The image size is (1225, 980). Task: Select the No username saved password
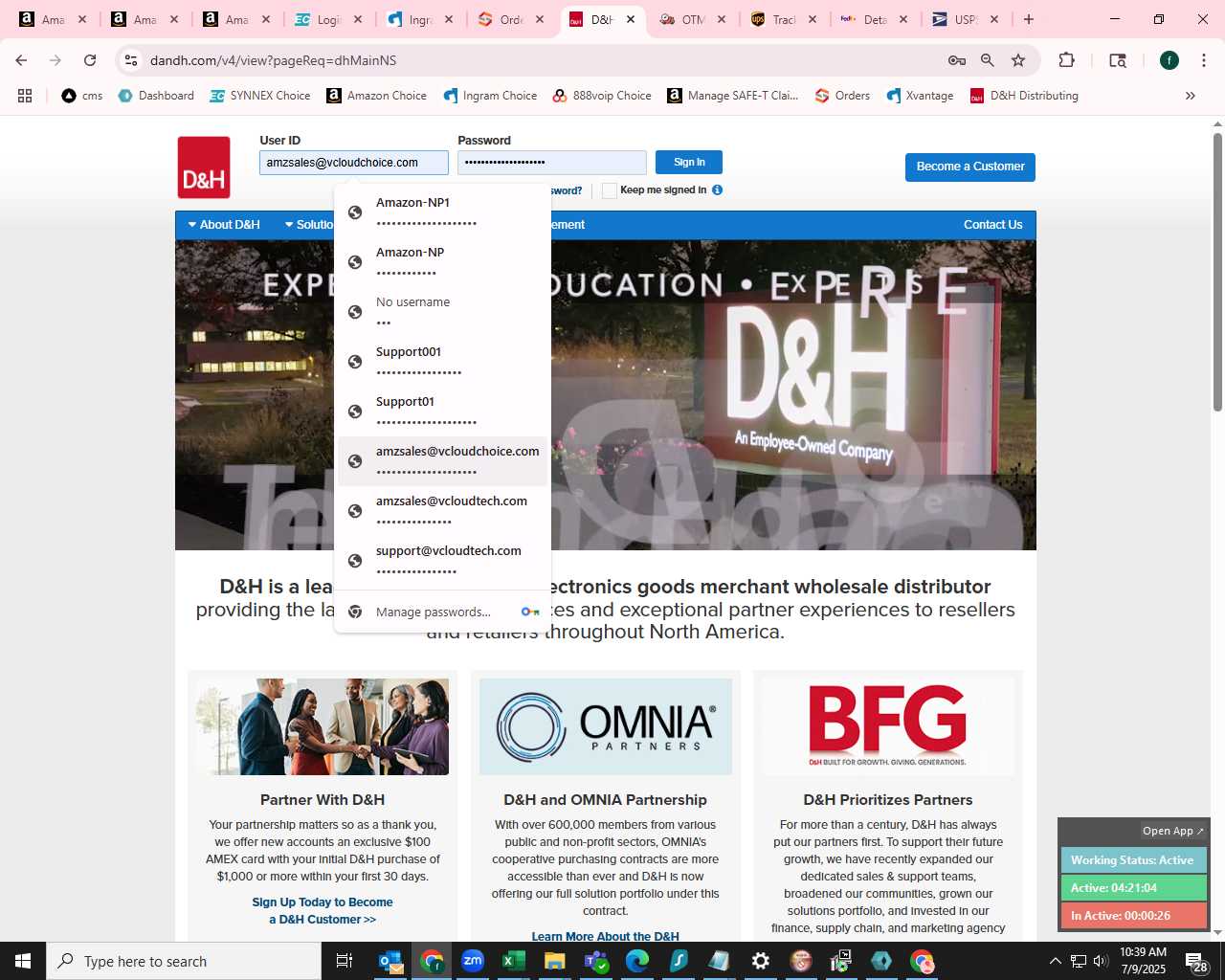pos(443,312)
